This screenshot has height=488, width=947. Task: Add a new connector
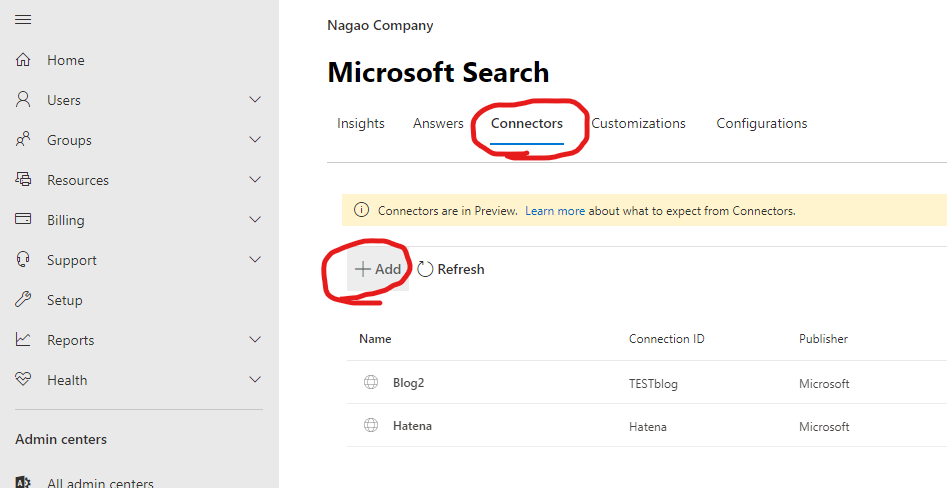pyautogui.click(x=378, y=269)
